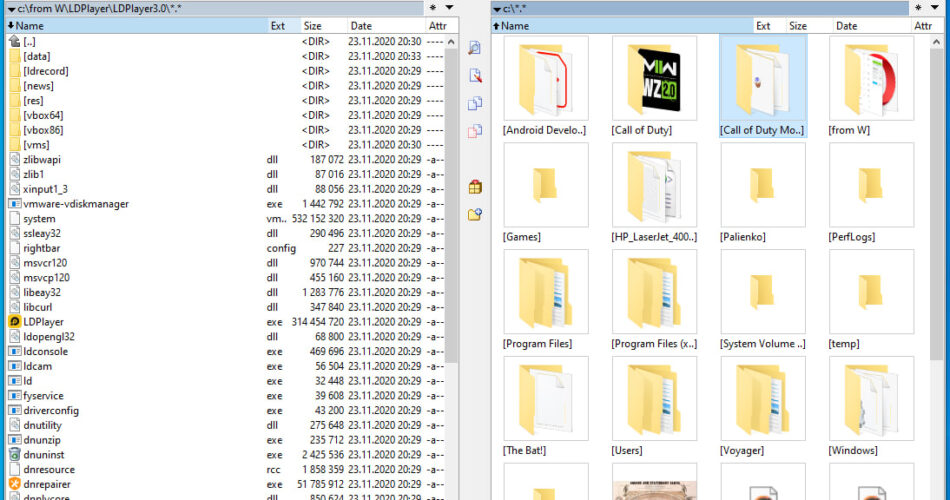
Task: Select the Users folder thumbnail
Action: 654,398
